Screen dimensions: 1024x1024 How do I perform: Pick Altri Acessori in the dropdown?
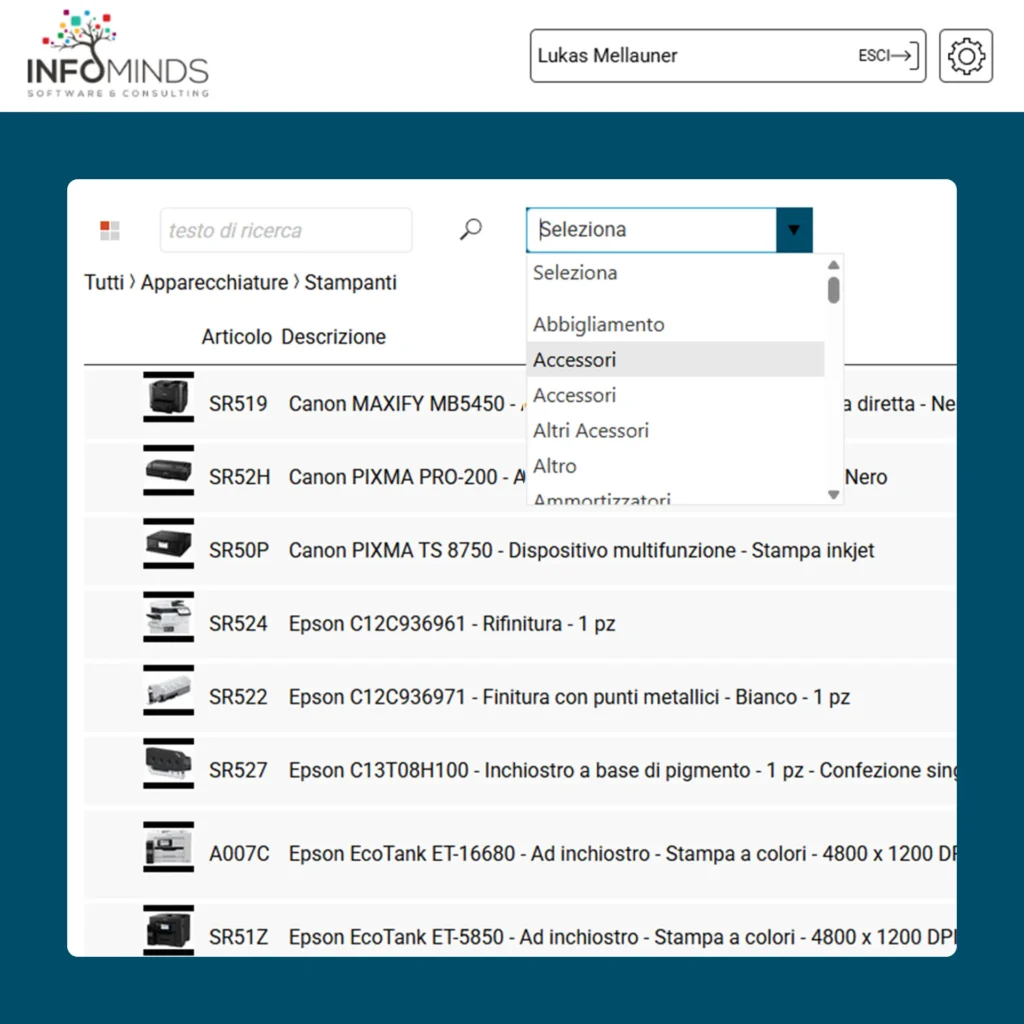click(x=591, y=431)
